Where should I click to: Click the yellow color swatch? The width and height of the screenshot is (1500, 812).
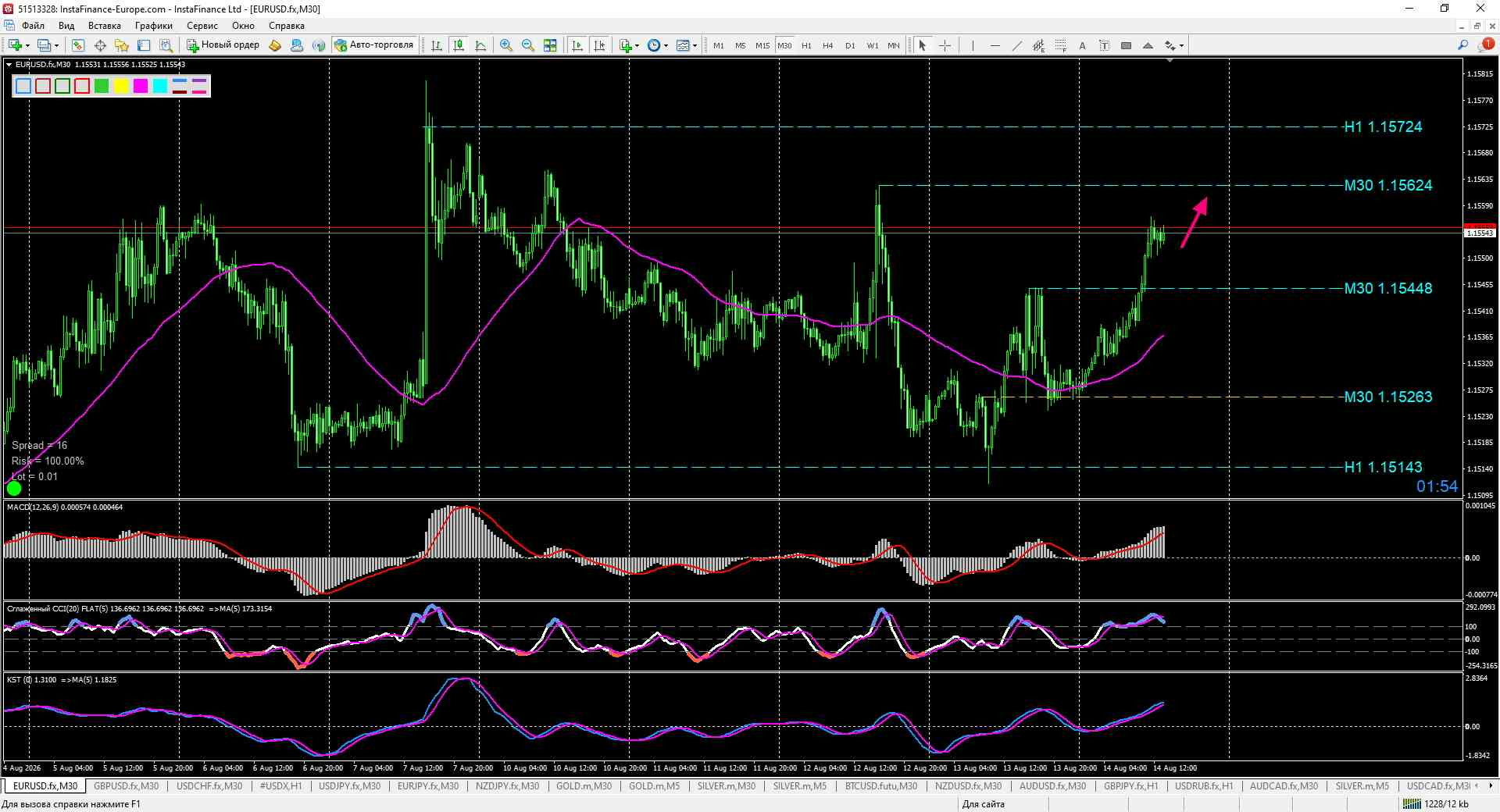121,86
